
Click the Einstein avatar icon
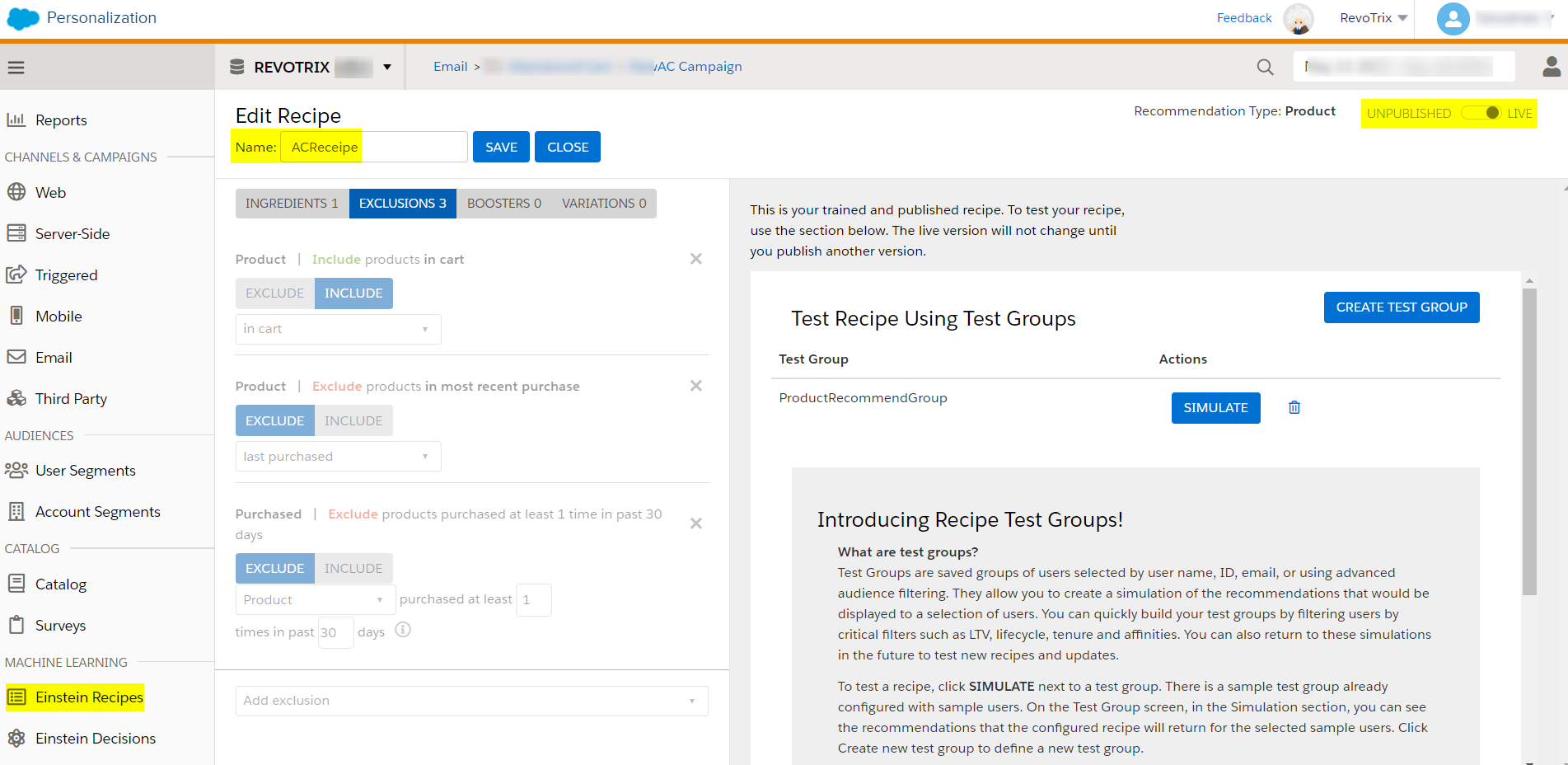pyautogui.click(x=1299, y=18)
